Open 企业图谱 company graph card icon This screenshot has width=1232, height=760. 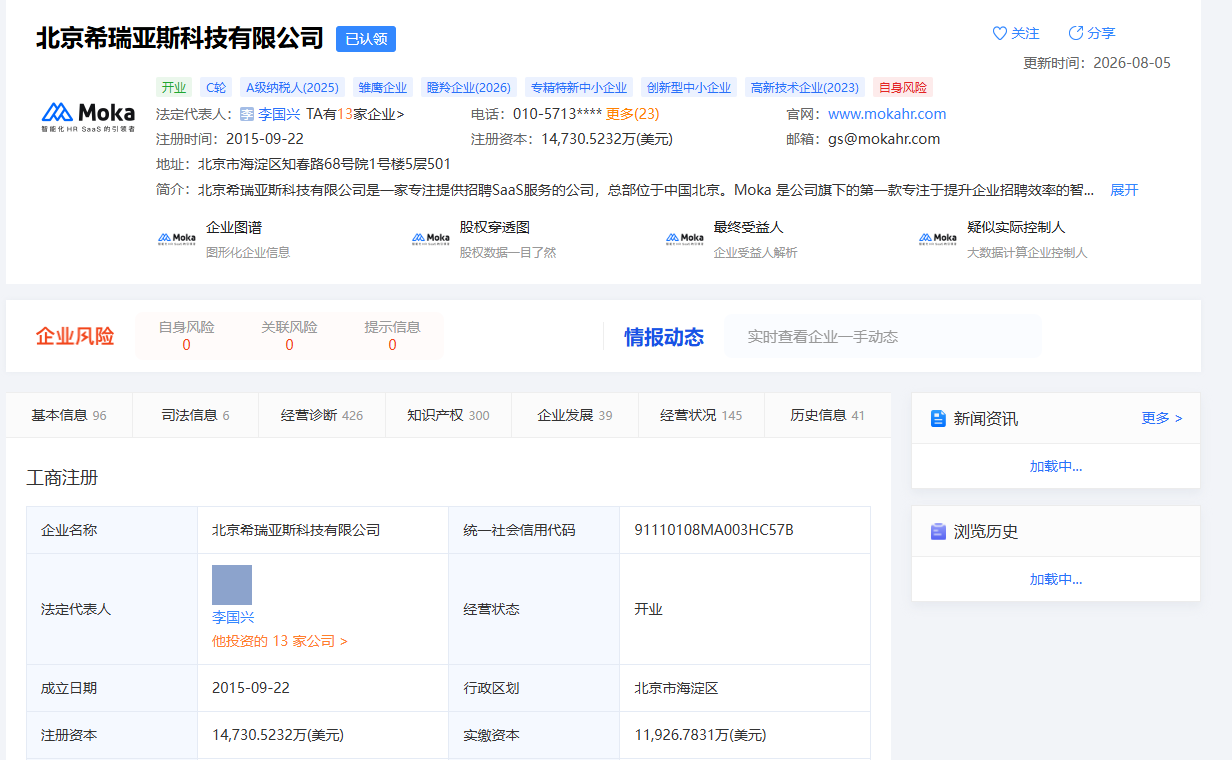(x=177, y=238)
